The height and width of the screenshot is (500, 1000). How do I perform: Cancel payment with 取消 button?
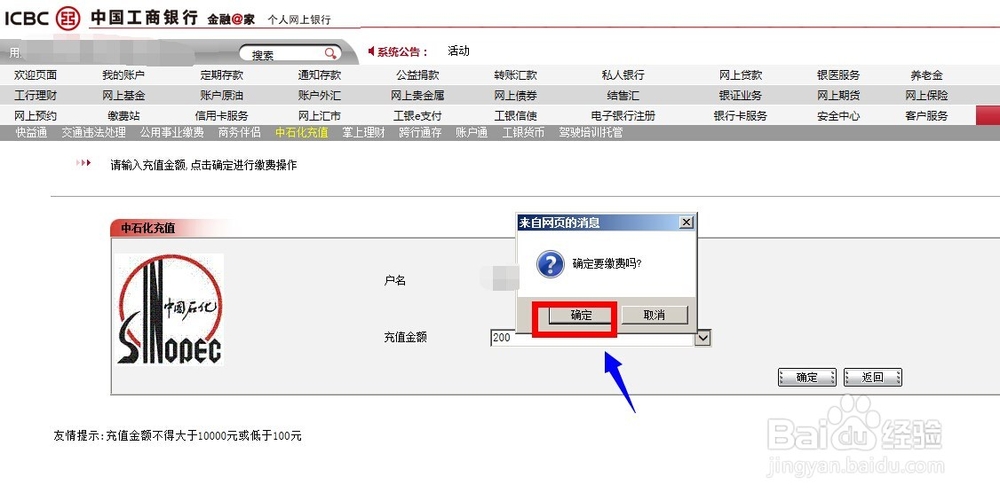(x=654, y=315)
